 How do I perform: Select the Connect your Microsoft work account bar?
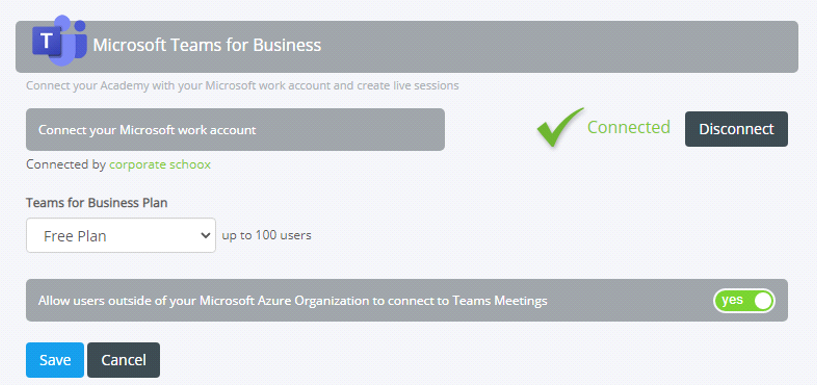click(x=236, y=130)
